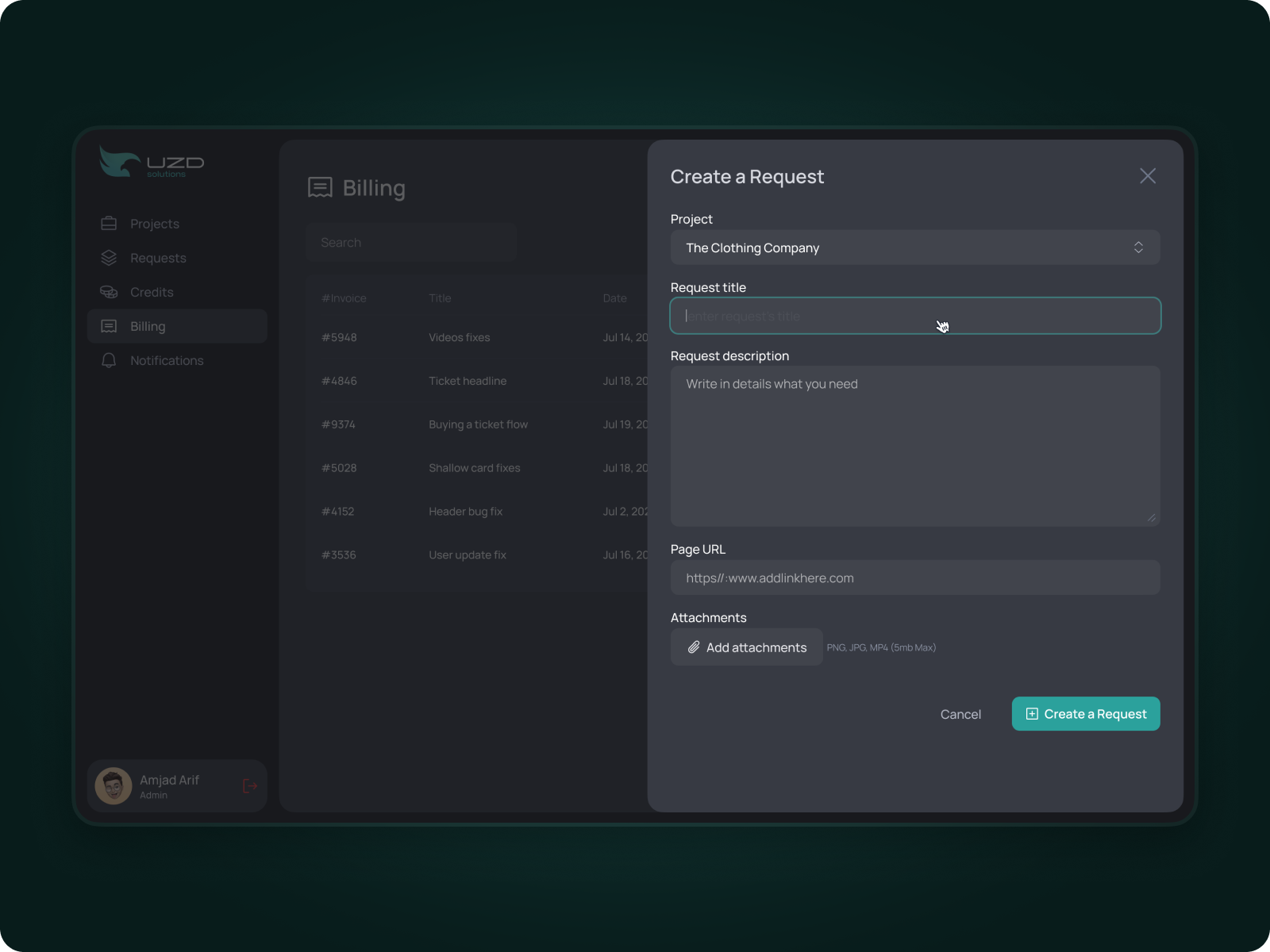Viewport: 1270px width, 952px height.
Task: Select Requests from the sidebar navigation
Action: pos(158,257)
